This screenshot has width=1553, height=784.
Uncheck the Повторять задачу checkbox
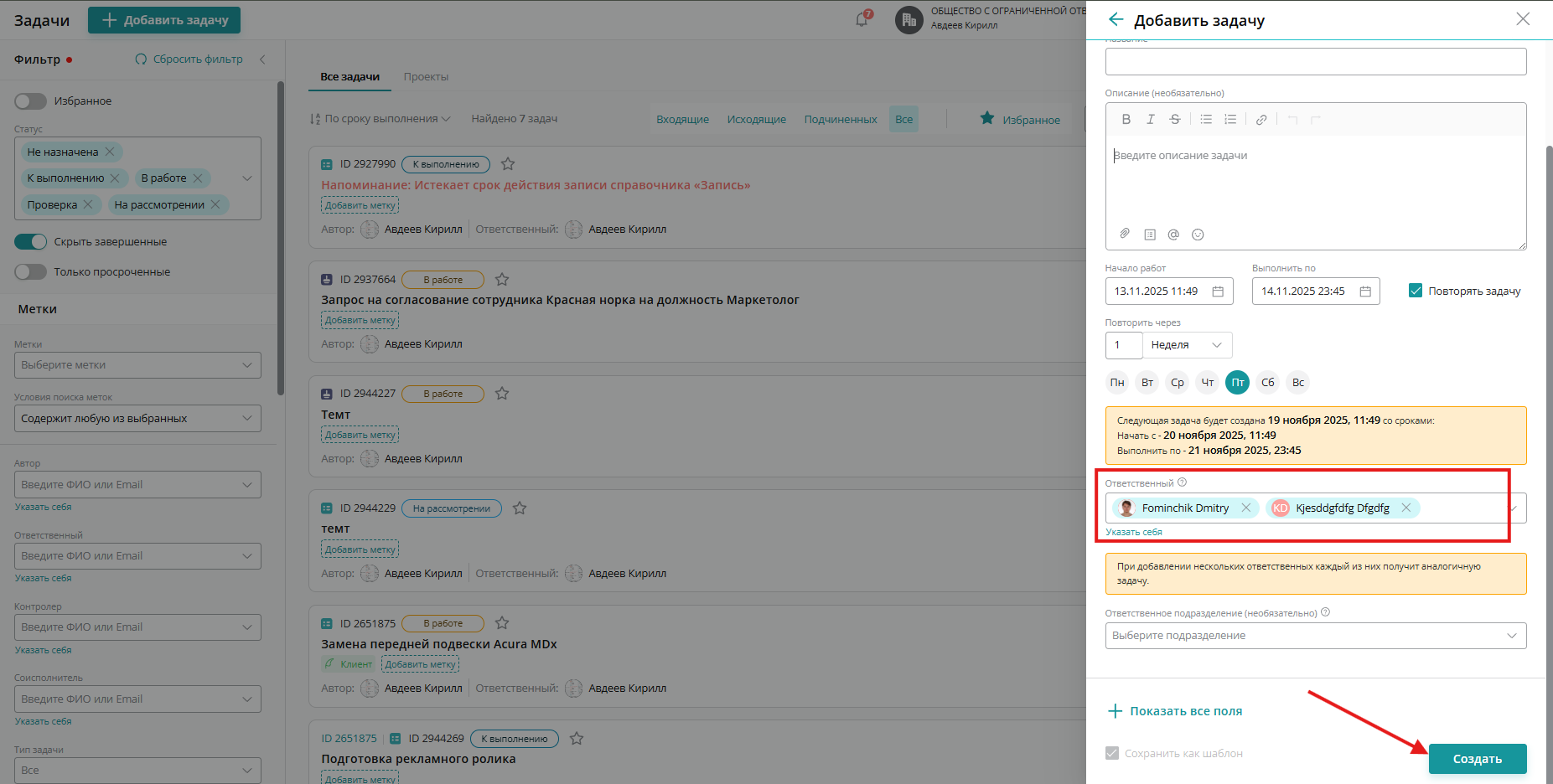1416,291
